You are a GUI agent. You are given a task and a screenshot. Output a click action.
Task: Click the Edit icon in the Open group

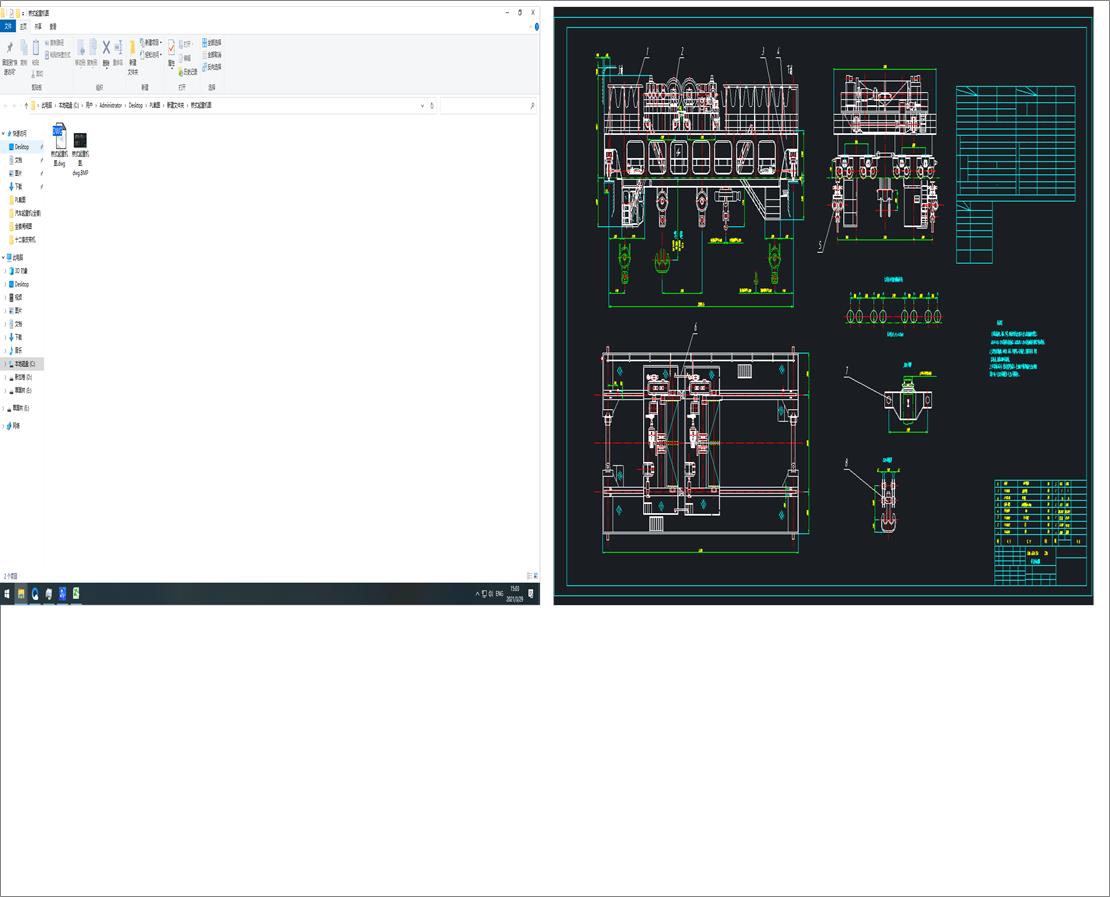[x=185, y=58]
